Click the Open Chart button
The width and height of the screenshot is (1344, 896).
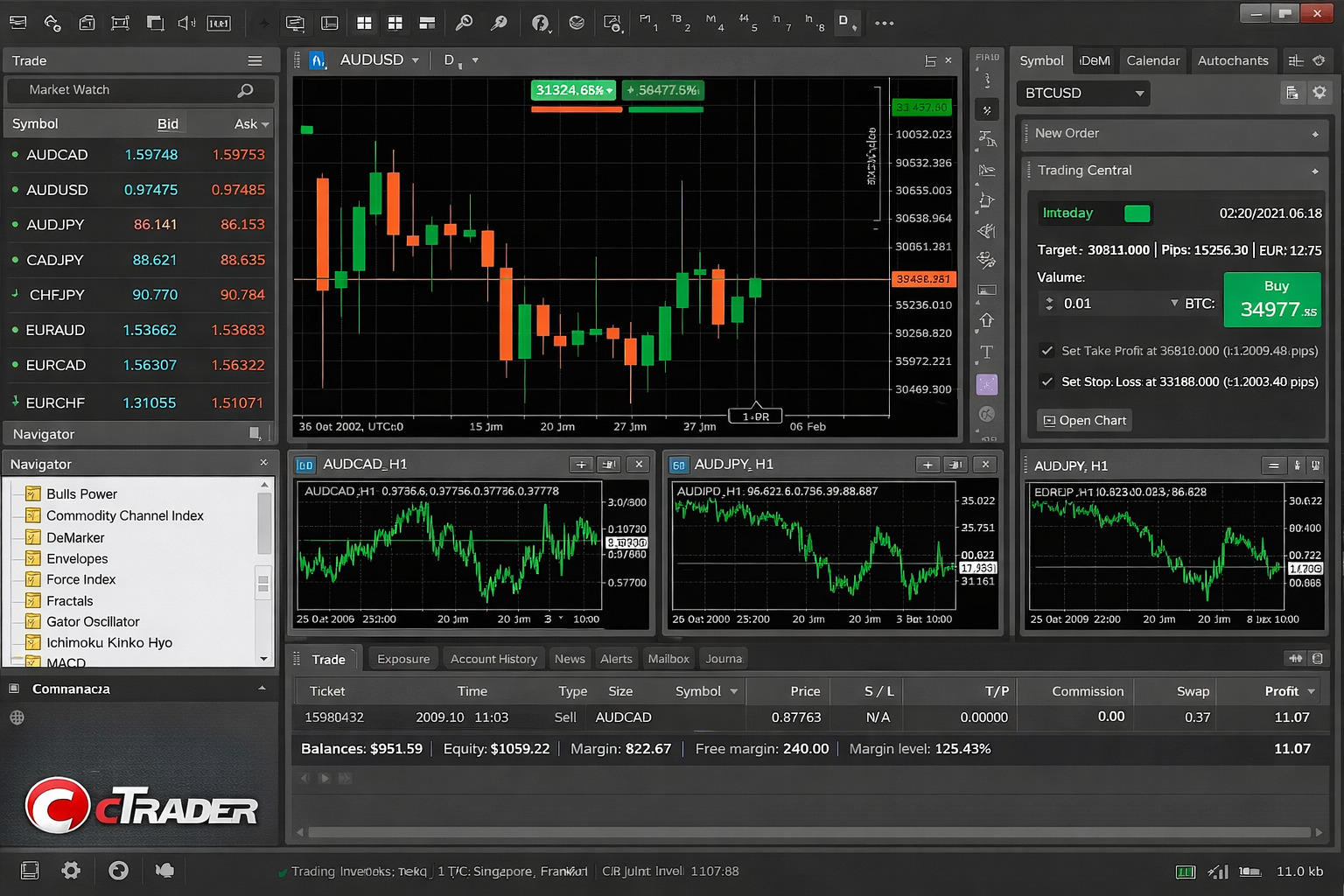(1084, 420)
